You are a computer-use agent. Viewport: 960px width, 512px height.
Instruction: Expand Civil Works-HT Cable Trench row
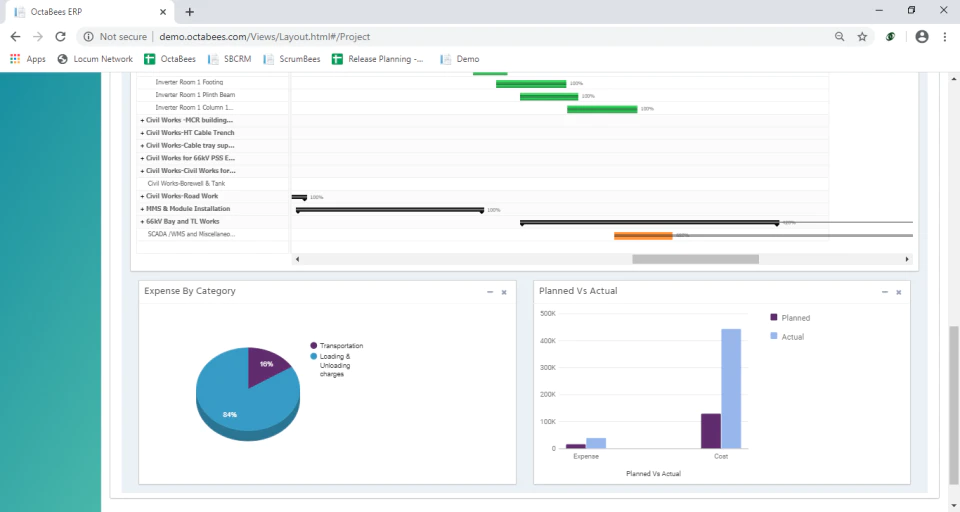142,133
